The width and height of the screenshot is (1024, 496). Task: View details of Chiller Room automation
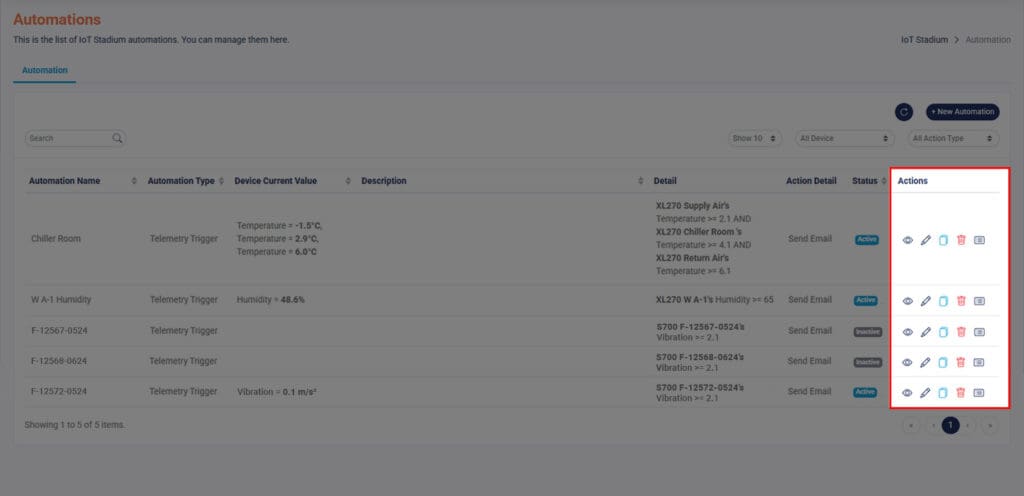tap(907, 240)
